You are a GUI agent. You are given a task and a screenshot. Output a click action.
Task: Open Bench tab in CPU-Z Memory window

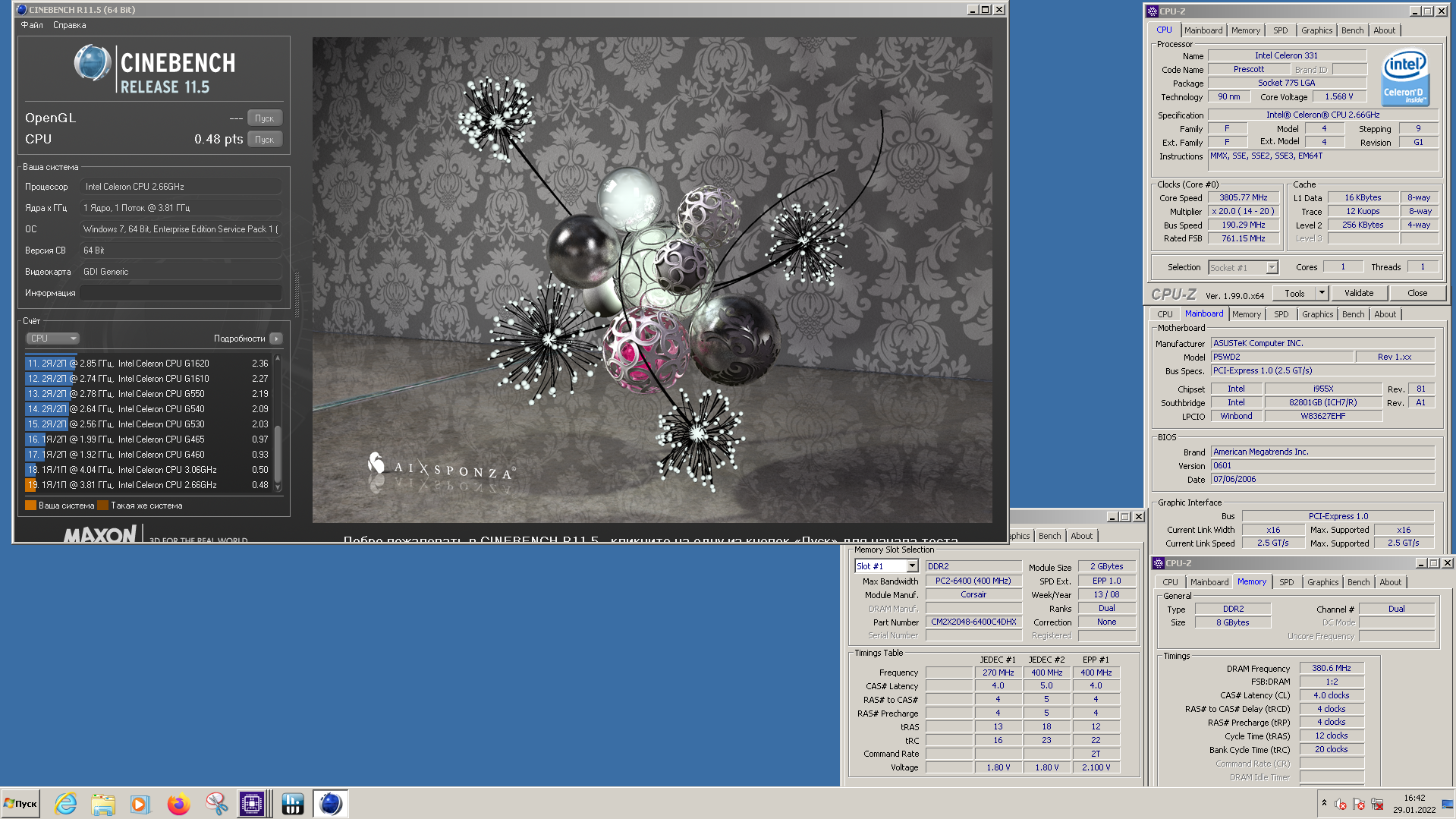(1358, 582)
